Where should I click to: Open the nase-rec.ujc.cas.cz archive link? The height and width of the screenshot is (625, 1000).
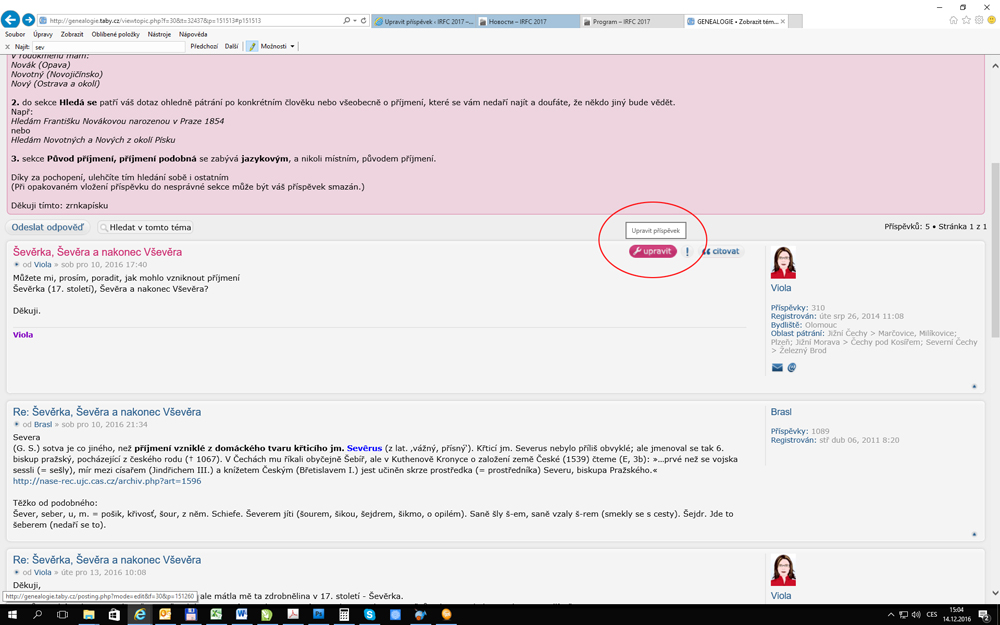coord(107,481)
